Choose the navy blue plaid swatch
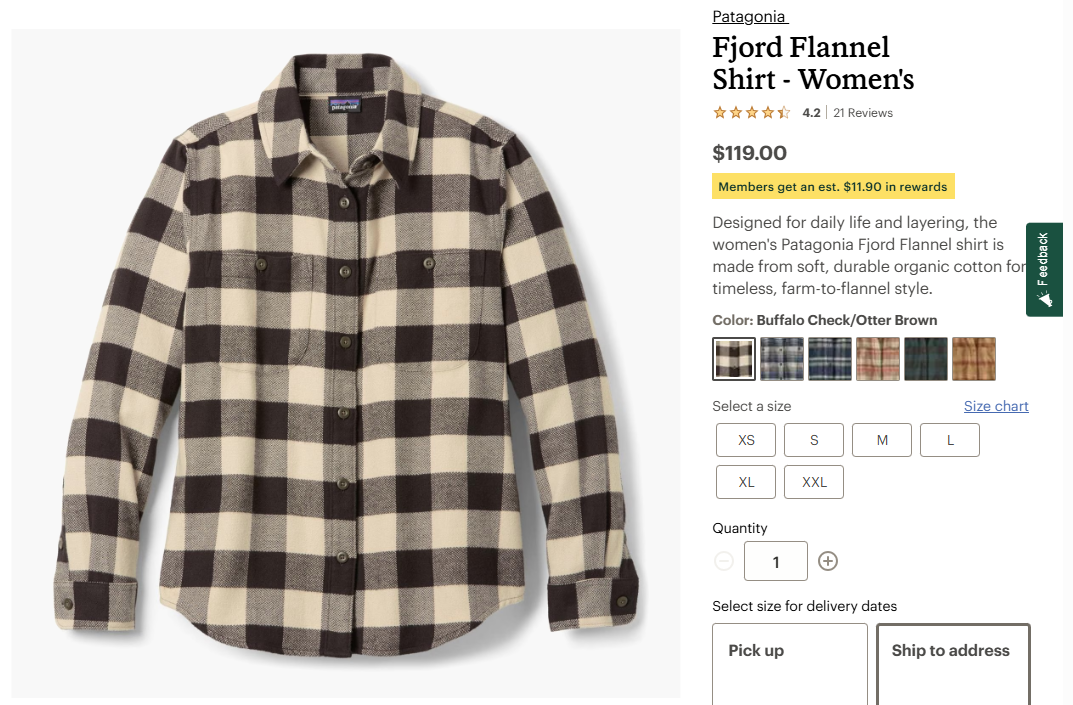Screen dimensions: 1073x705 click(x=830, y=359)
